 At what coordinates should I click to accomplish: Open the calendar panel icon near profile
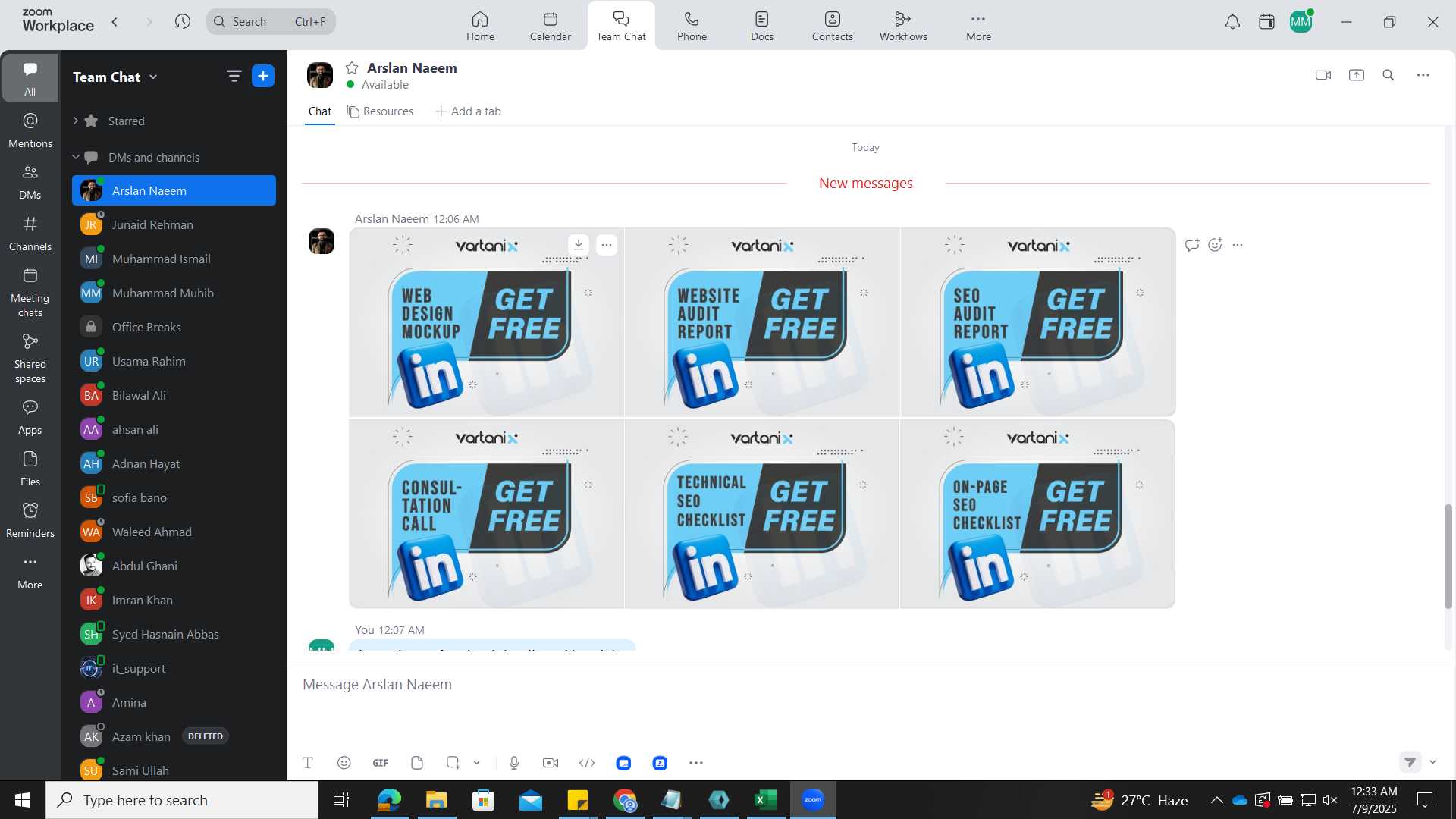click(1266, 22)
